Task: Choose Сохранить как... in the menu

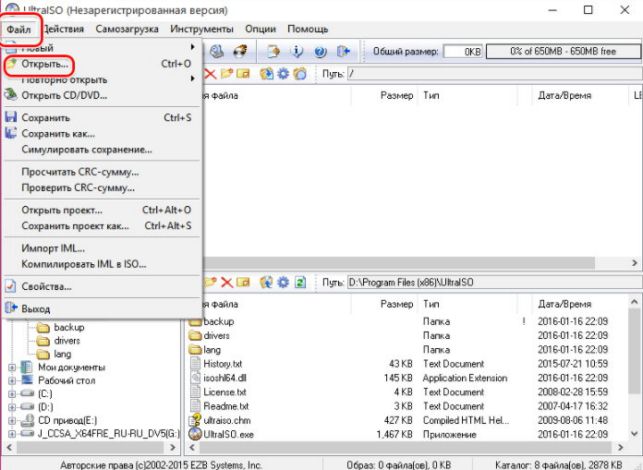Action: (102, 134)
